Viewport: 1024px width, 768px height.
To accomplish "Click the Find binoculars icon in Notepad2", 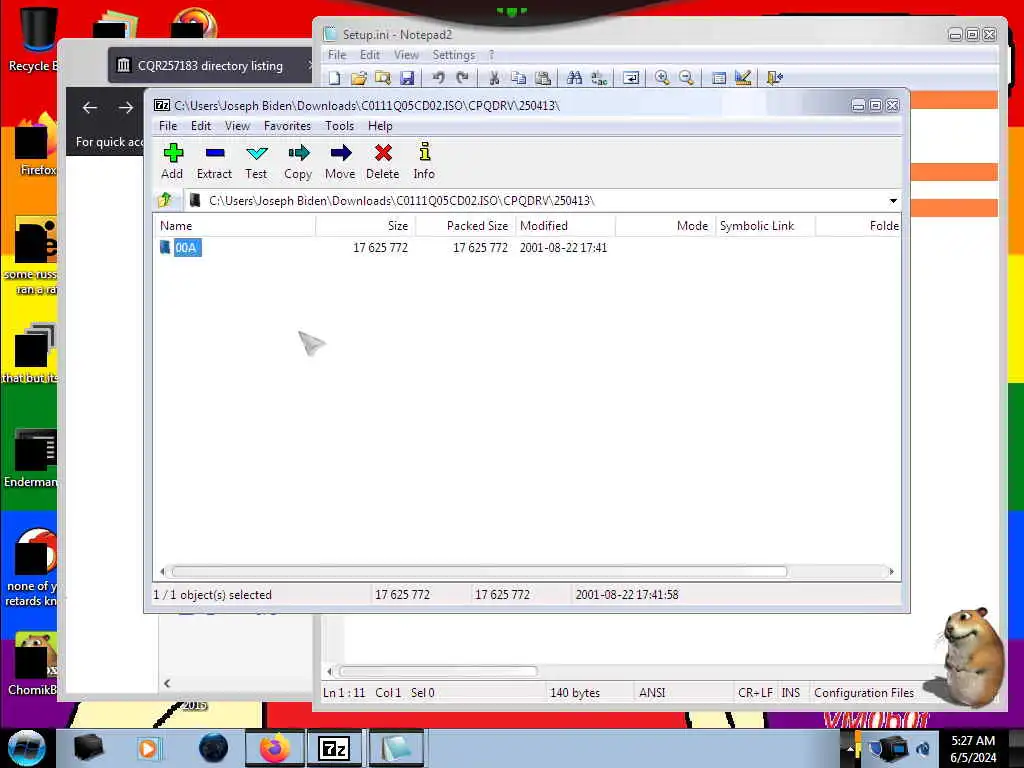I will [x=575, y=78].
